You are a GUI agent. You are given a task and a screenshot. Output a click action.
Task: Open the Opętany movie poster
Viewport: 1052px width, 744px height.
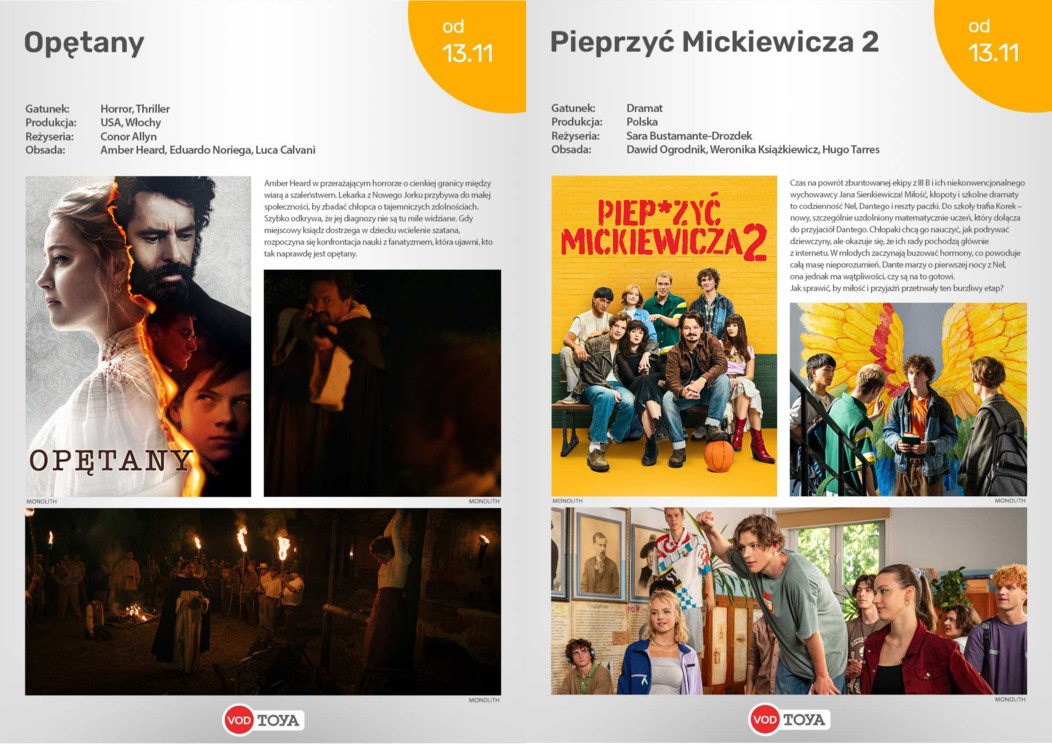[x=138, y=336]
